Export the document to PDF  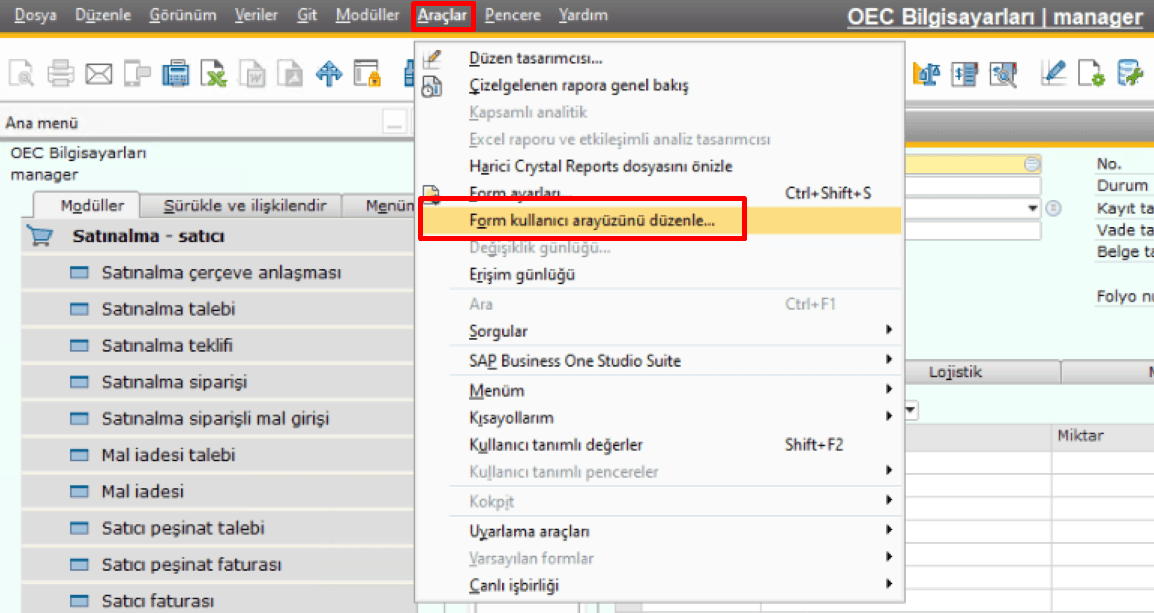click(x=290, y=73)
